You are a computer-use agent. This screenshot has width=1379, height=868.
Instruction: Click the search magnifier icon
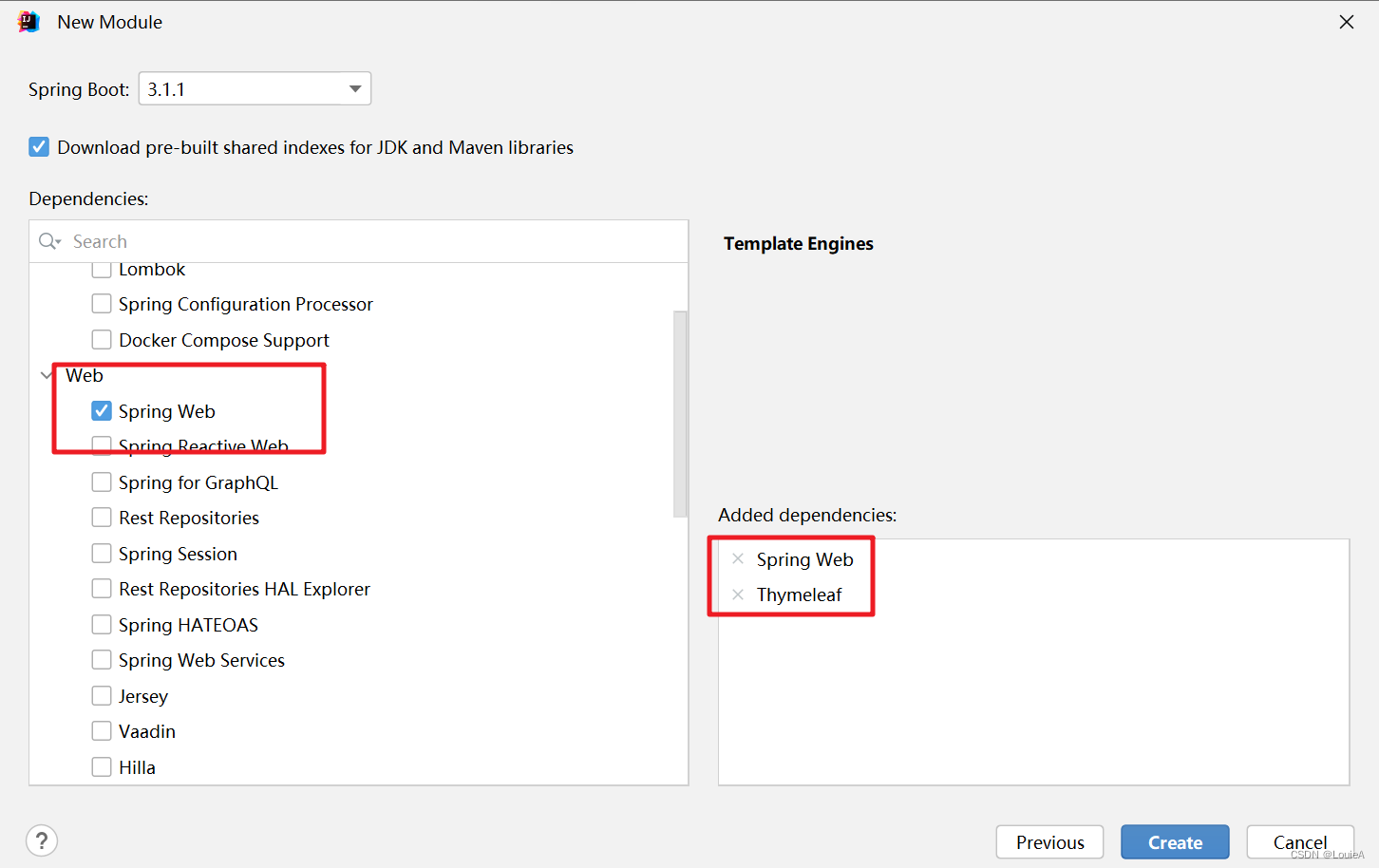(48, 241)
